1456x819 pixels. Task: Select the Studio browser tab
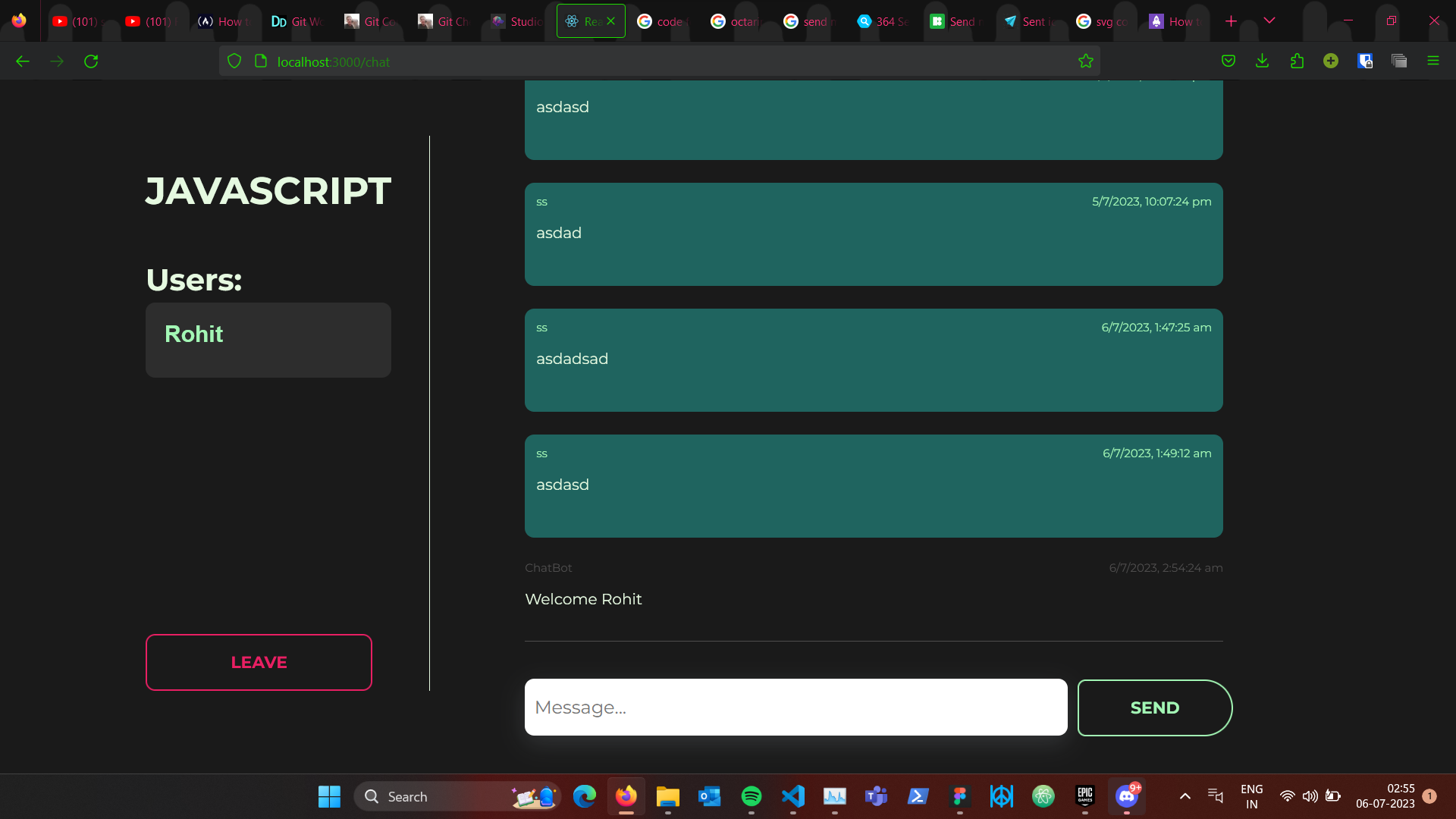click(523, 20)
